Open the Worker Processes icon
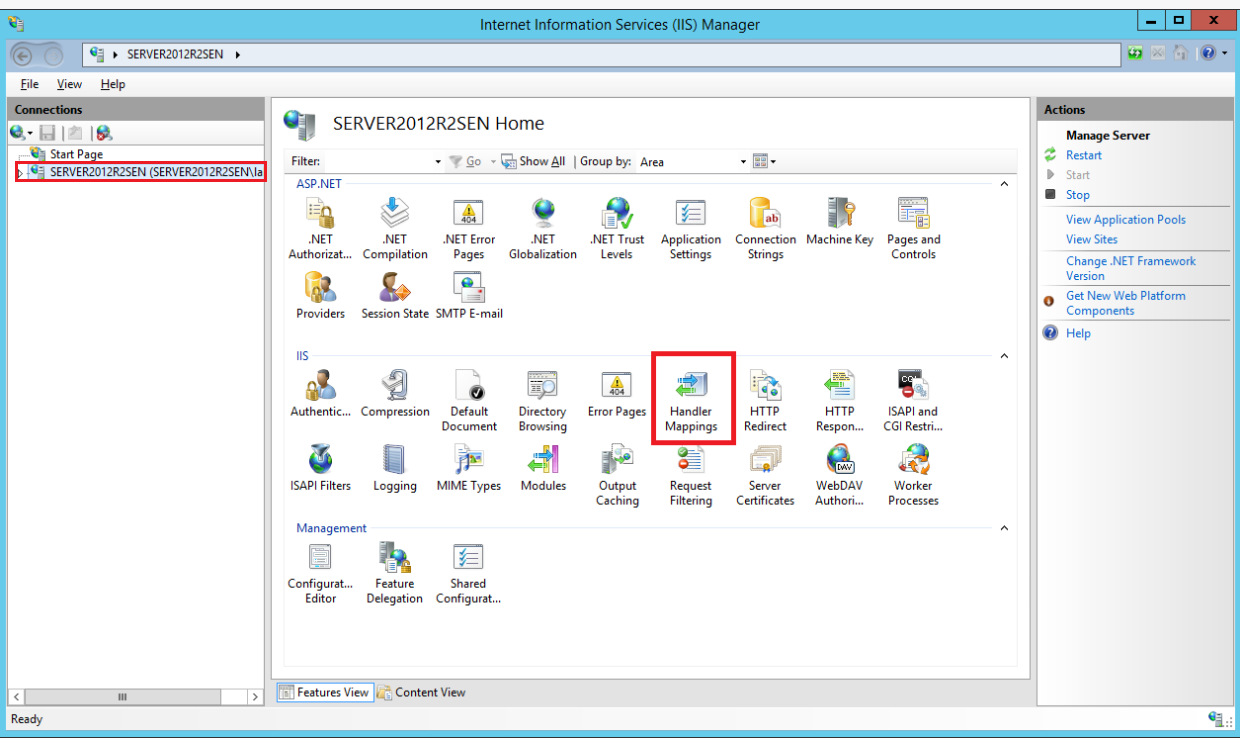The height and width of the screenshot is (738, 1240). click(x=913, y=475)
